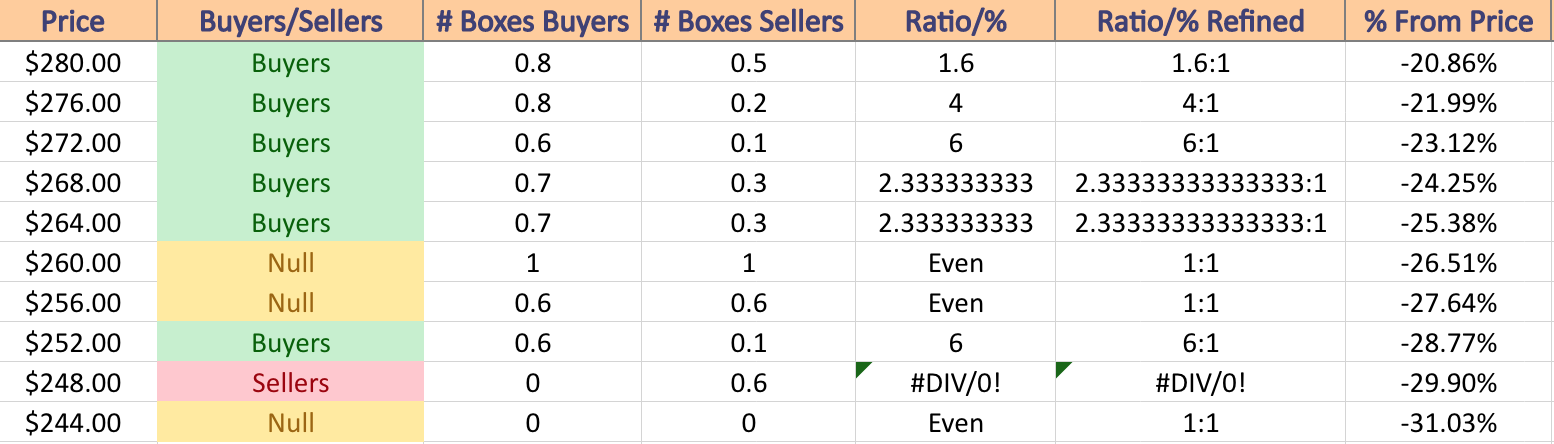Click the error triangle on $248.00 Ratio/% Refined cell
Screen dimensions: 1554x444
point(1062,369)
